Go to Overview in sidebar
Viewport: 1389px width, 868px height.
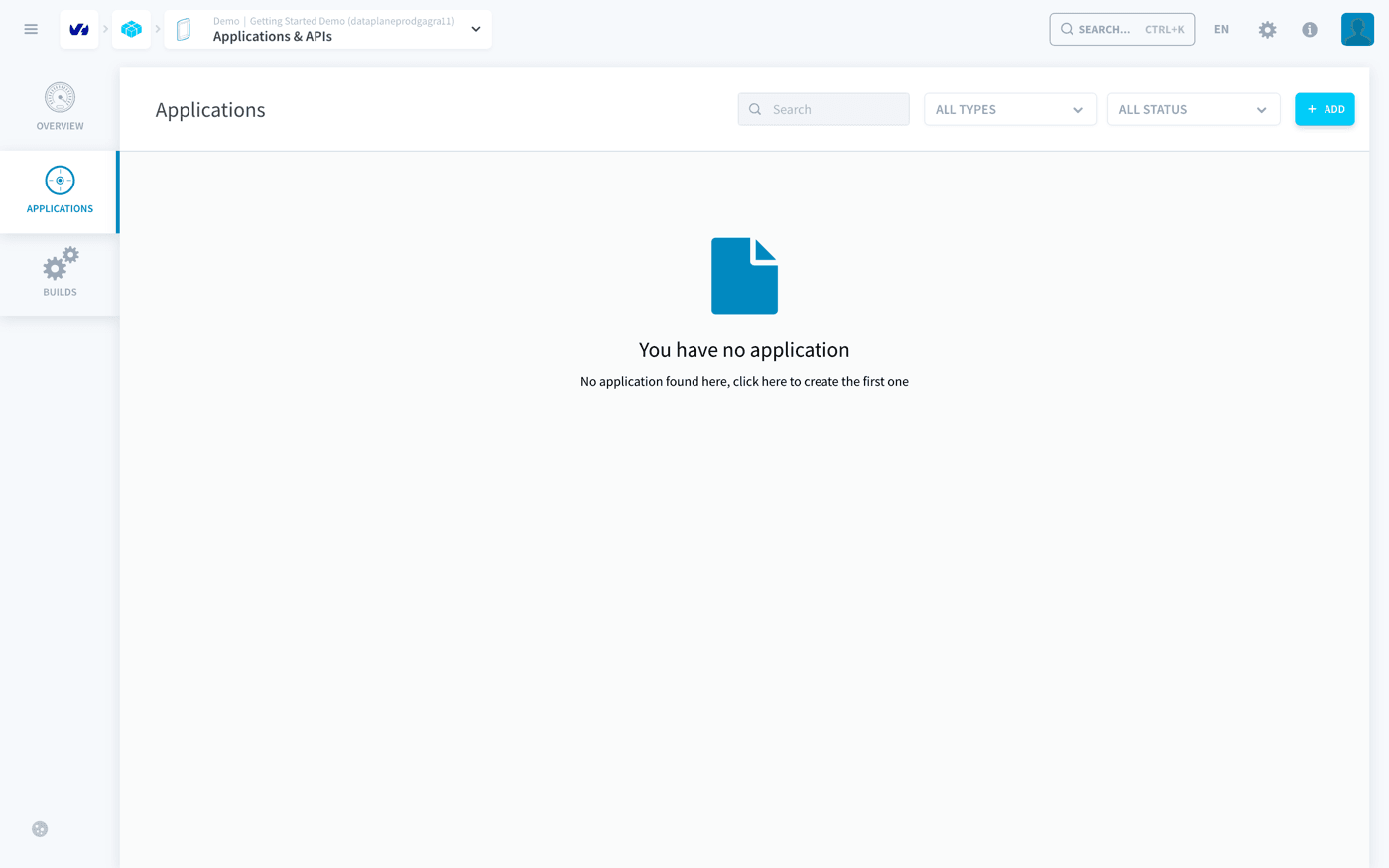coord(60,107)
